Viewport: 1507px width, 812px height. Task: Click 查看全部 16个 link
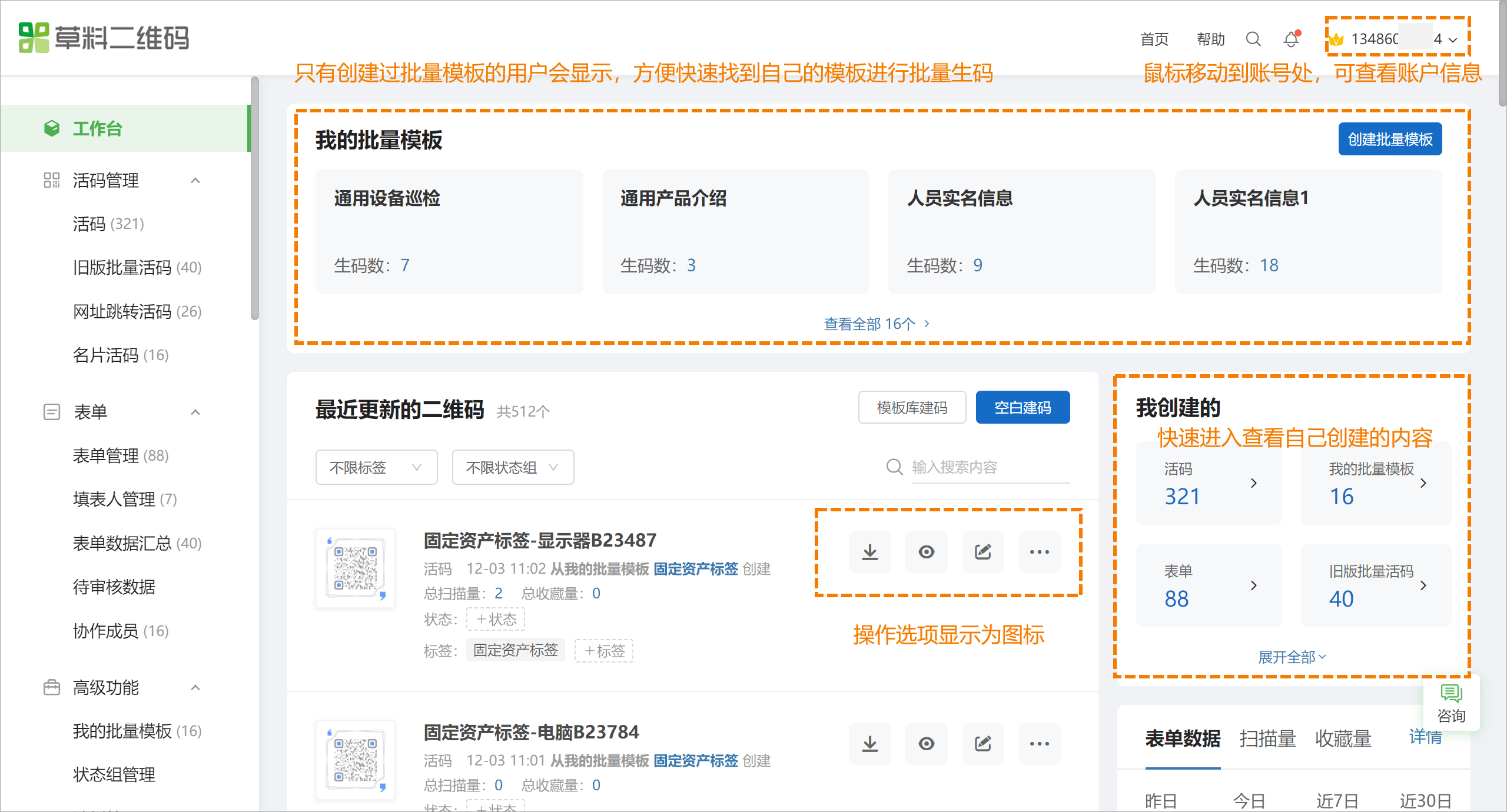(877, 324)
